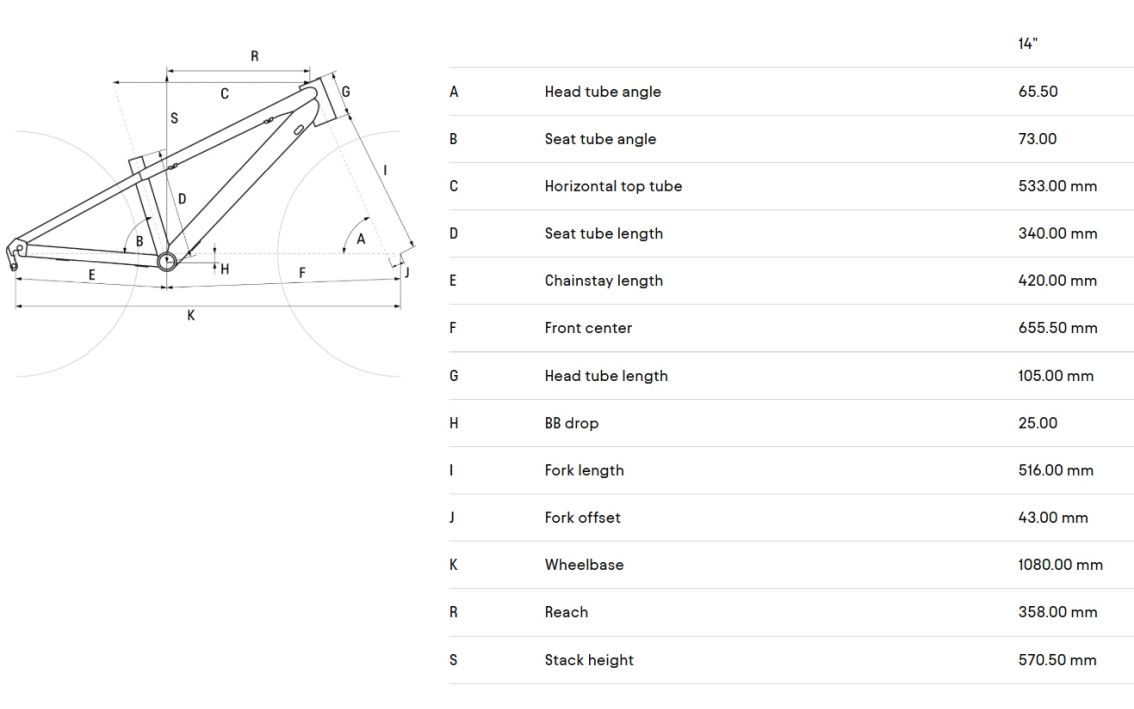Click the Stack height value 570.50 mm
Image resolution: width=1134 pixels, height=709 pixels.
click(1057, 660)
